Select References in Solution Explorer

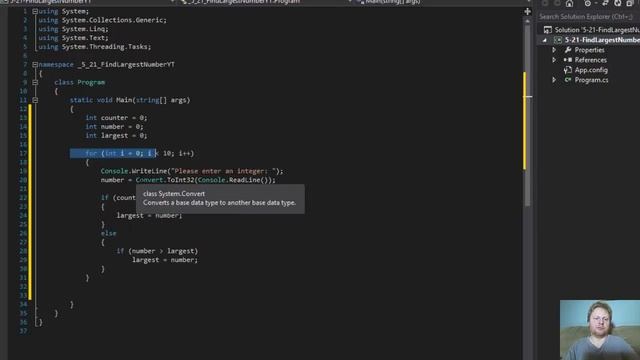click(x=591, y=60)
